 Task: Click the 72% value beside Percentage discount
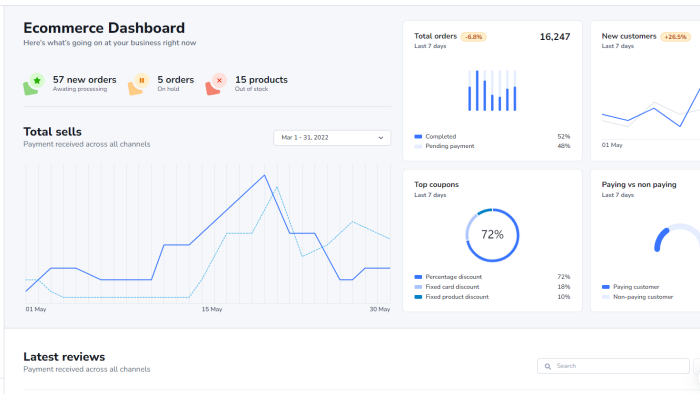tap(564, 277)
